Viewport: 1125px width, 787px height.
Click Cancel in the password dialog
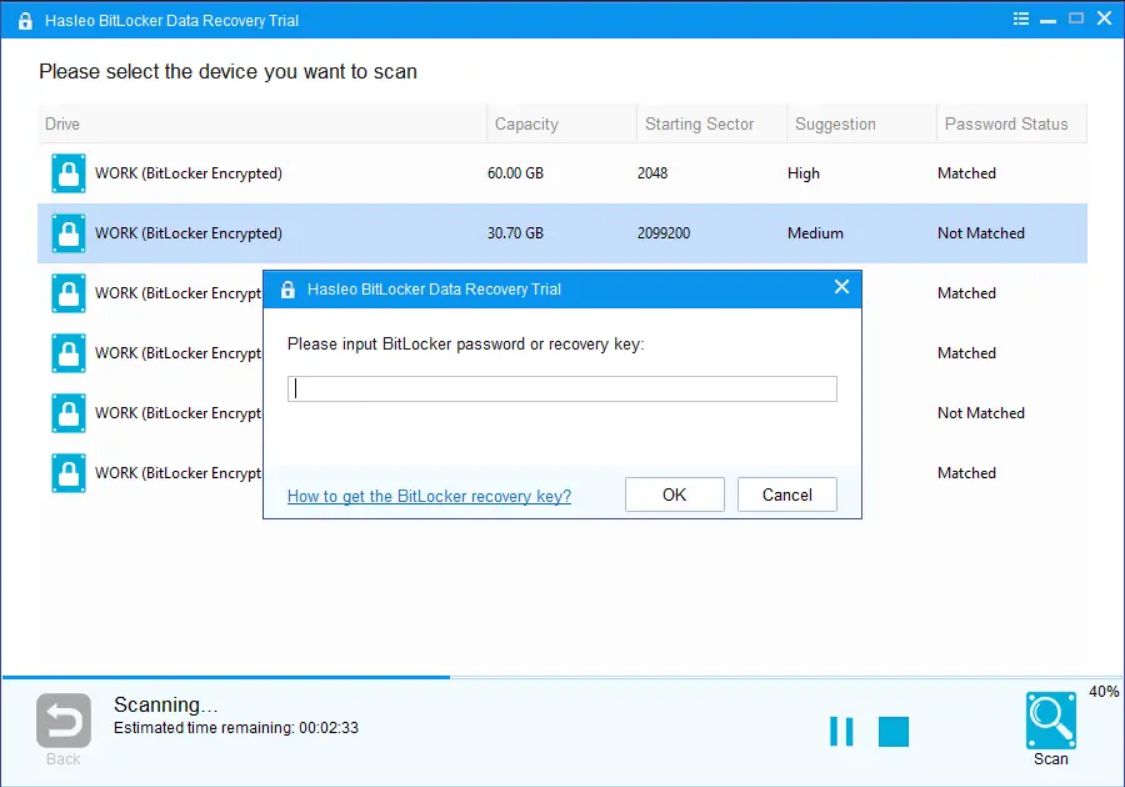coord(787,494)
